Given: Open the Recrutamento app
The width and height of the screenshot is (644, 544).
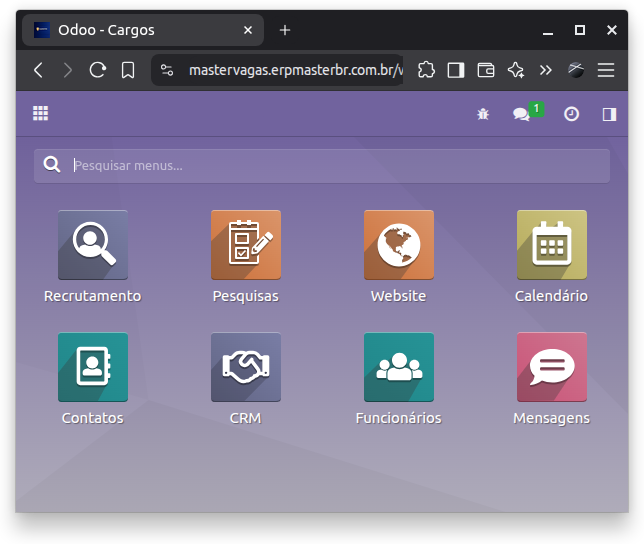Looking at the screenshot, I should (93, 245).
